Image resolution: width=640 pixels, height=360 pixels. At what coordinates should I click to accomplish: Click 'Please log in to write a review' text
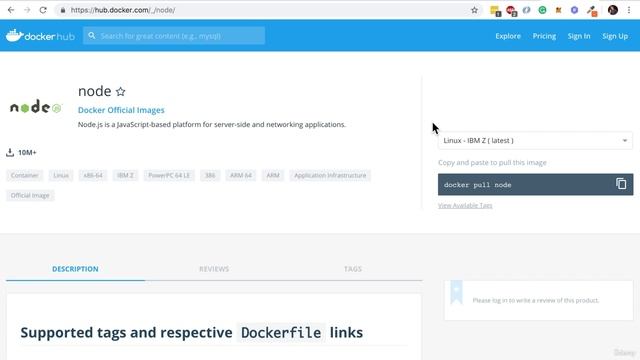click(536, 300)
